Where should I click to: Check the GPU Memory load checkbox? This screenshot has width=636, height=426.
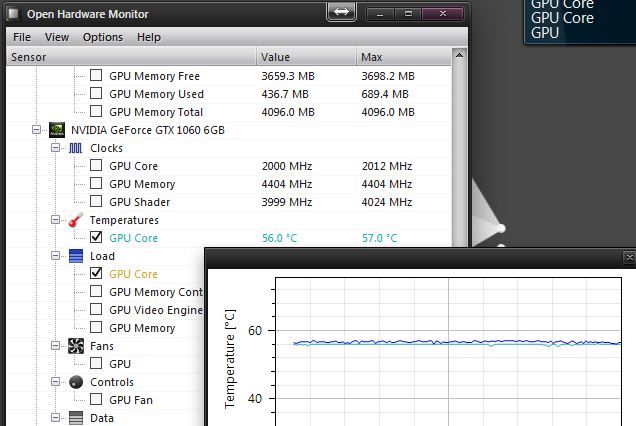click(96, 327)
